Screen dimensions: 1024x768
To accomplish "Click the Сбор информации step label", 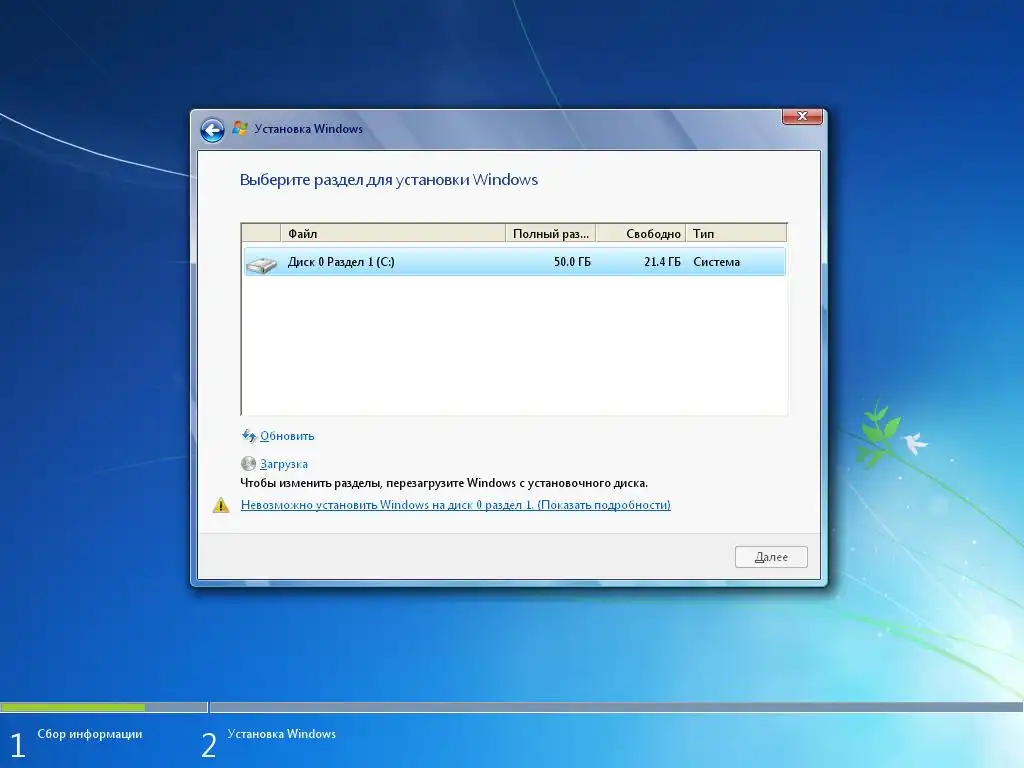I will [x=89, y=734].
